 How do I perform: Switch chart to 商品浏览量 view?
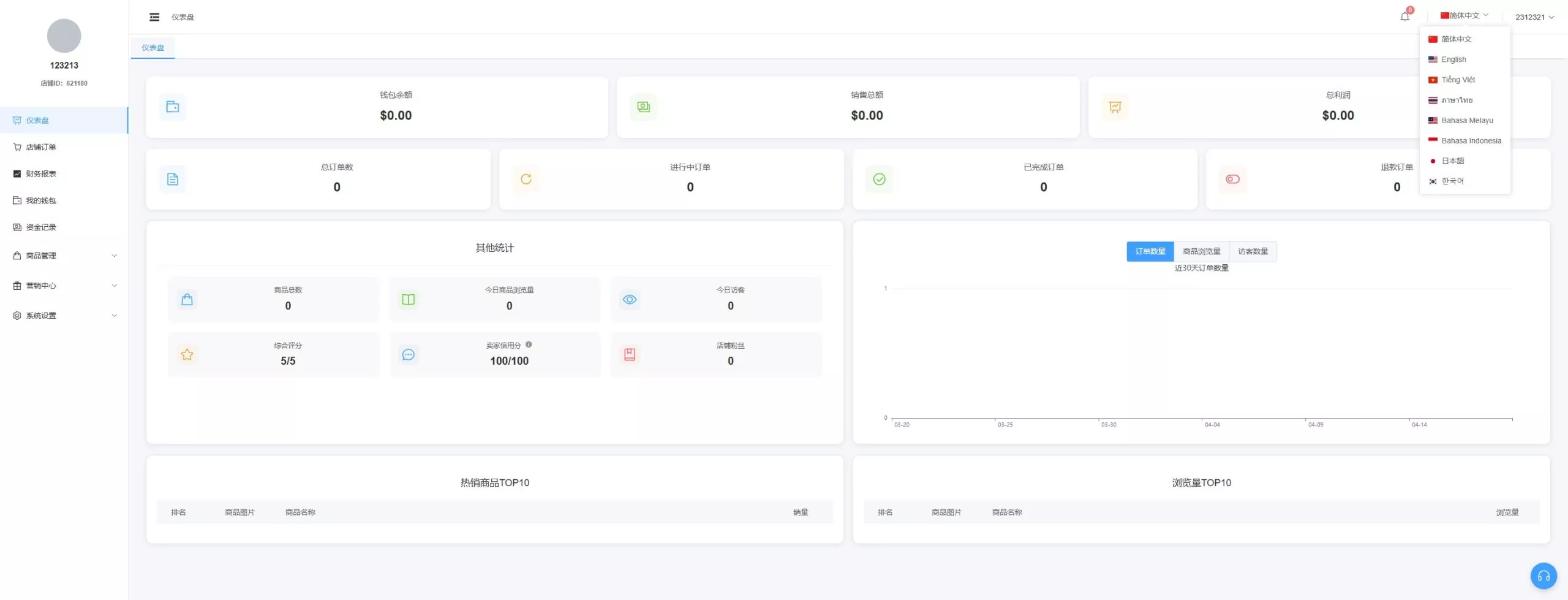[1201, 251]
